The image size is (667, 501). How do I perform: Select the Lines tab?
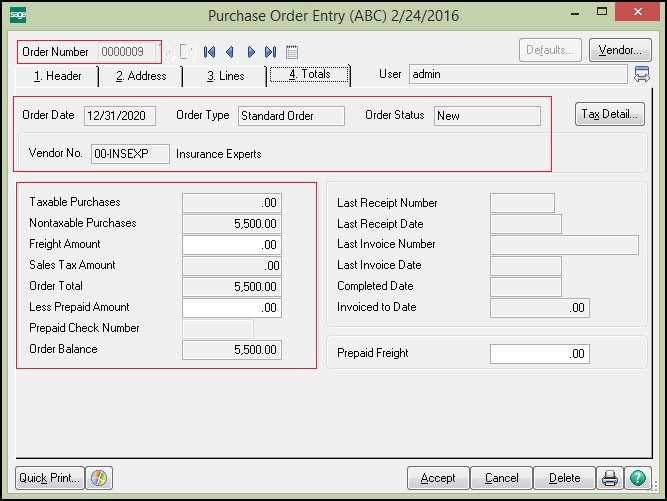tap(225, 75)
